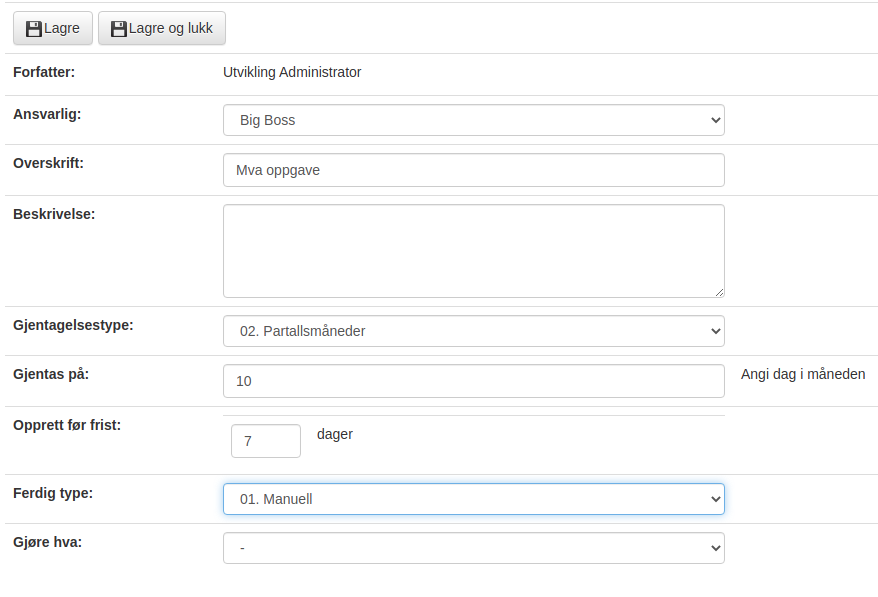Click the Overskrift label
This screenshot has width=878, height=597.
48,163
